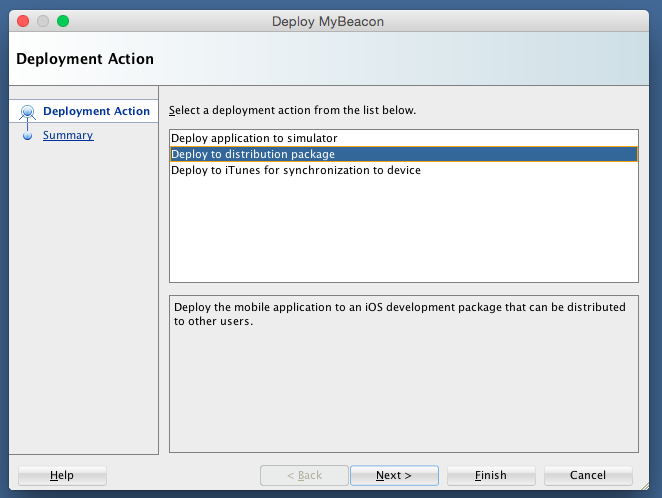Image resolution: width=662 pixels, height=498 pixels.
Task: Select Deploy application to simulator
Action: tap(404, 138)
